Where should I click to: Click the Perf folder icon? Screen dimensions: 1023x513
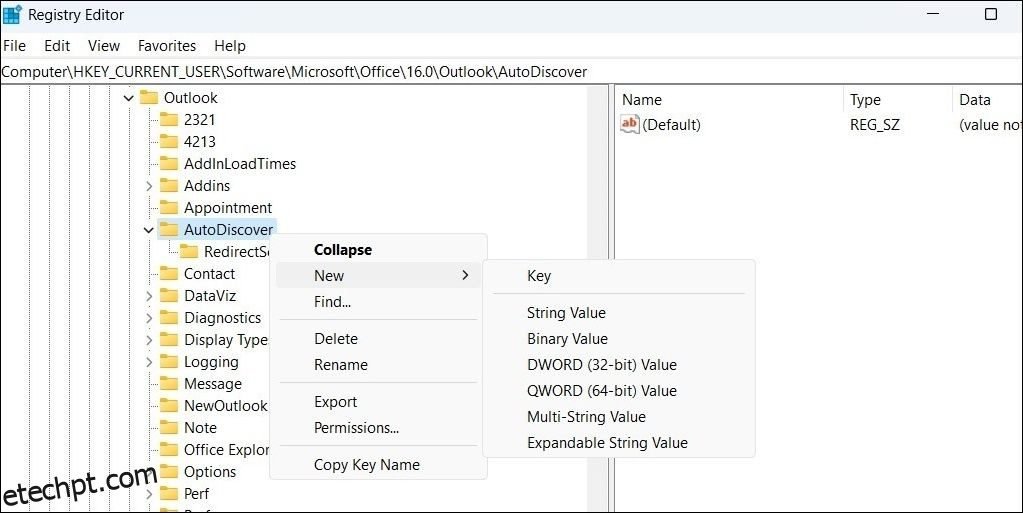pyautogui.click(x=170, y=493)
